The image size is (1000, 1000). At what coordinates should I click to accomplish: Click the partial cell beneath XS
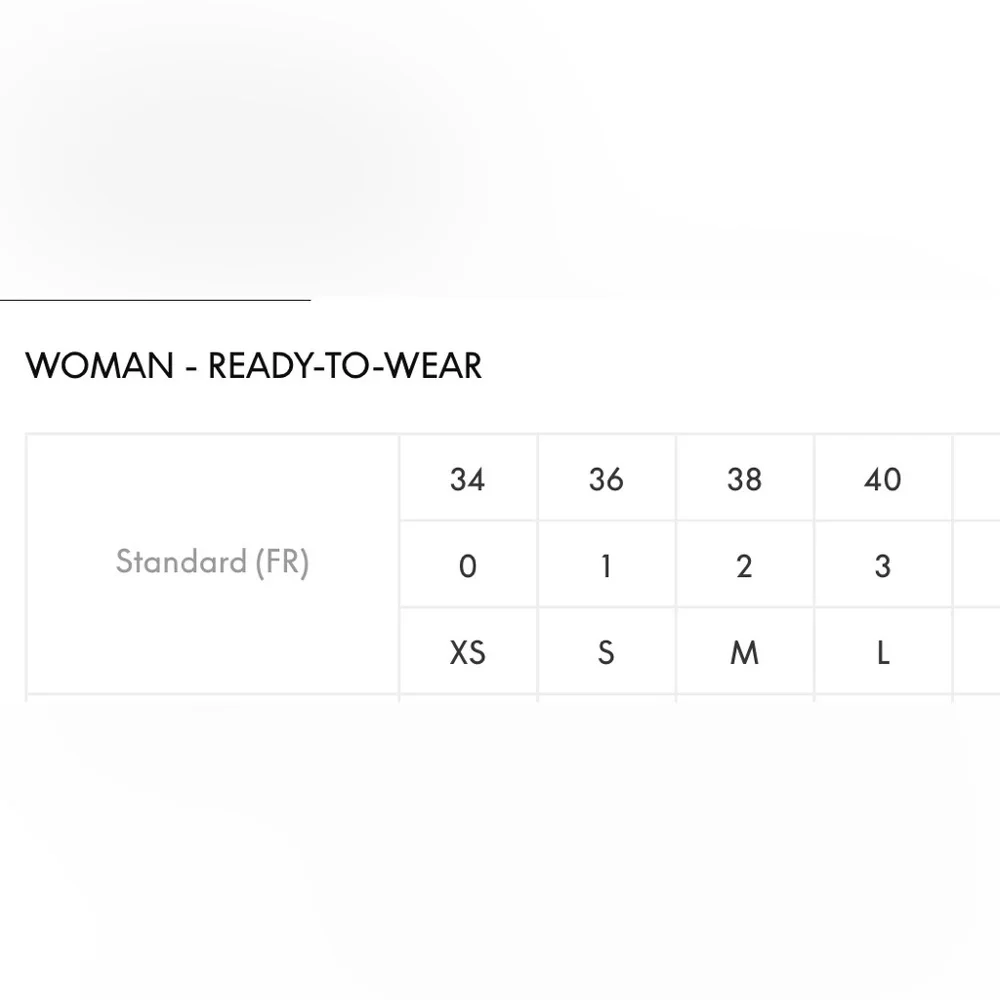pyautogui.click(x=467, y=698)
